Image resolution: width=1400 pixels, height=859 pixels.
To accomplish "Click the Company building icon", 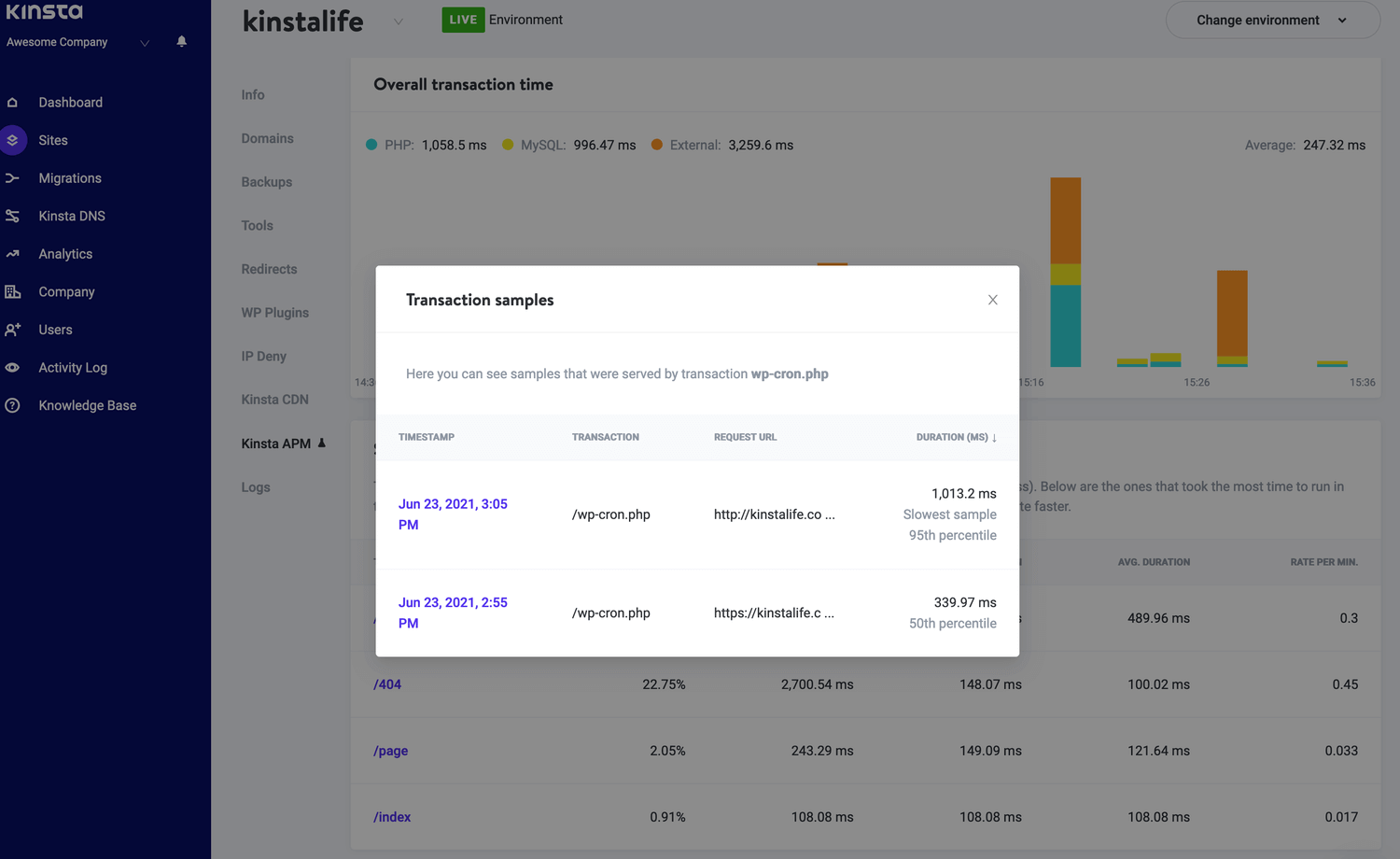I will 12,291.
